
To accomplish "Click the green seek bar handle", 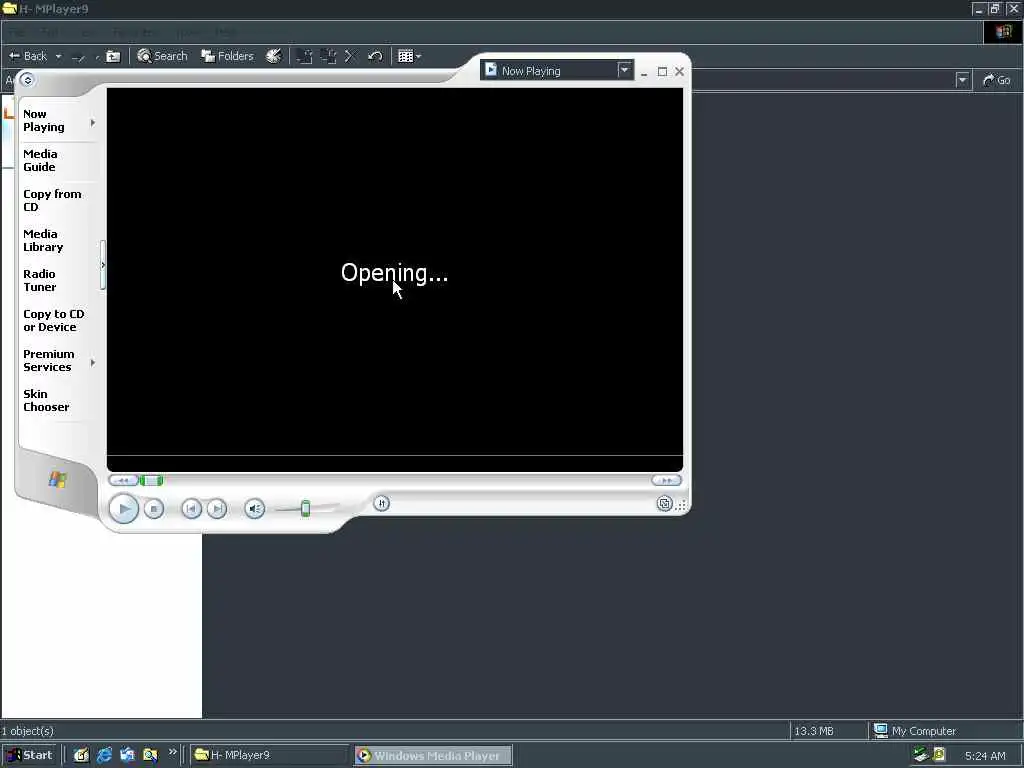I will [152, 481].
